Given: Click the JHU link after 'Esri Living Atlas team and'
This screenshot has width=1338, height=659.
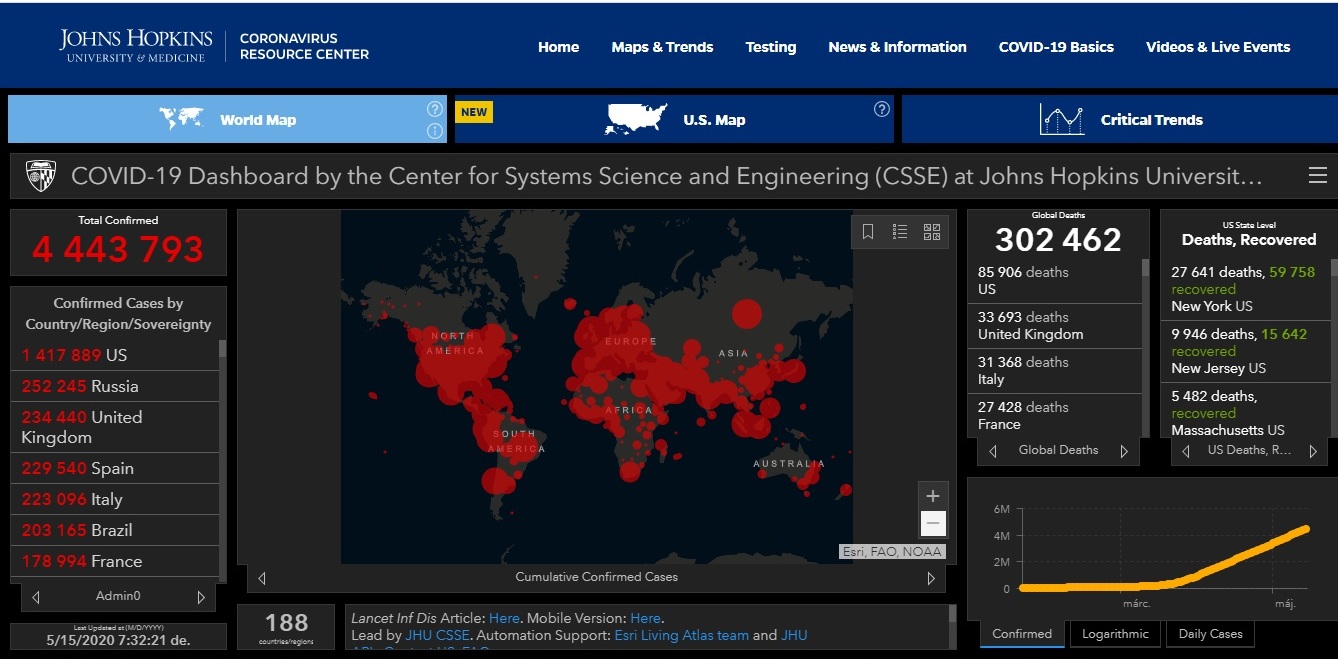Looking at the screenshot, I should 794,635.
